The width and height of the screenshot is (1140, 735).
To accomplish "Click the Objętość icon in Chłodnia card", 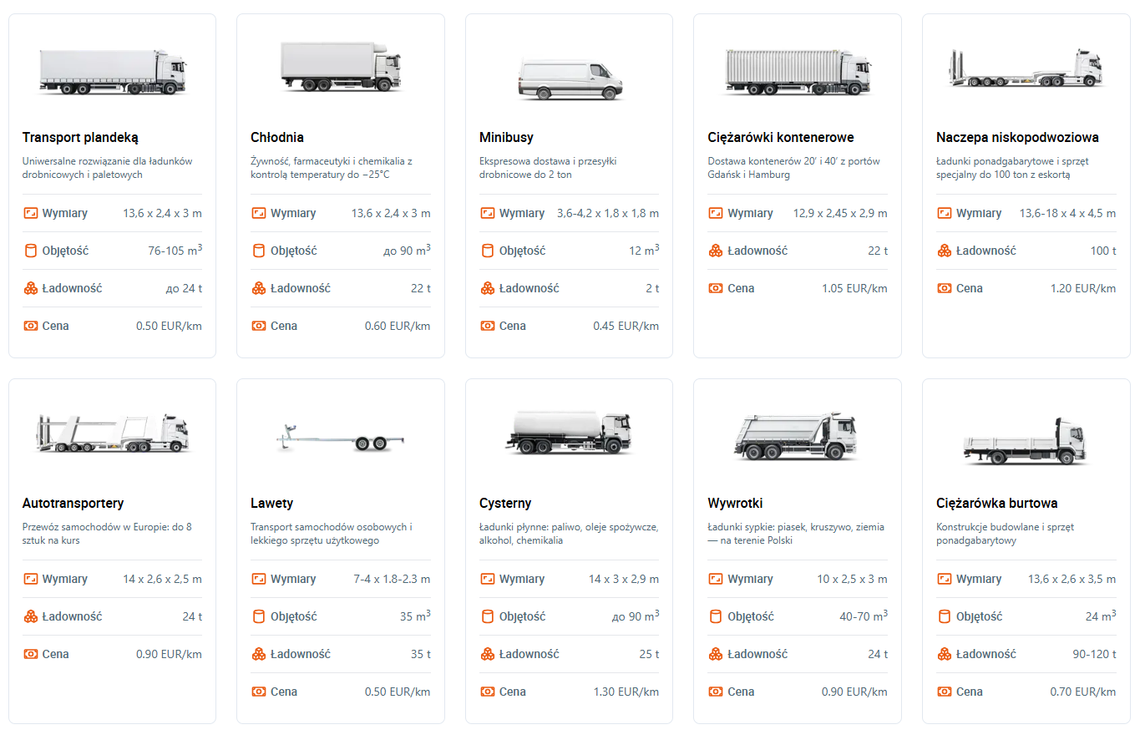I will [259, 251].
